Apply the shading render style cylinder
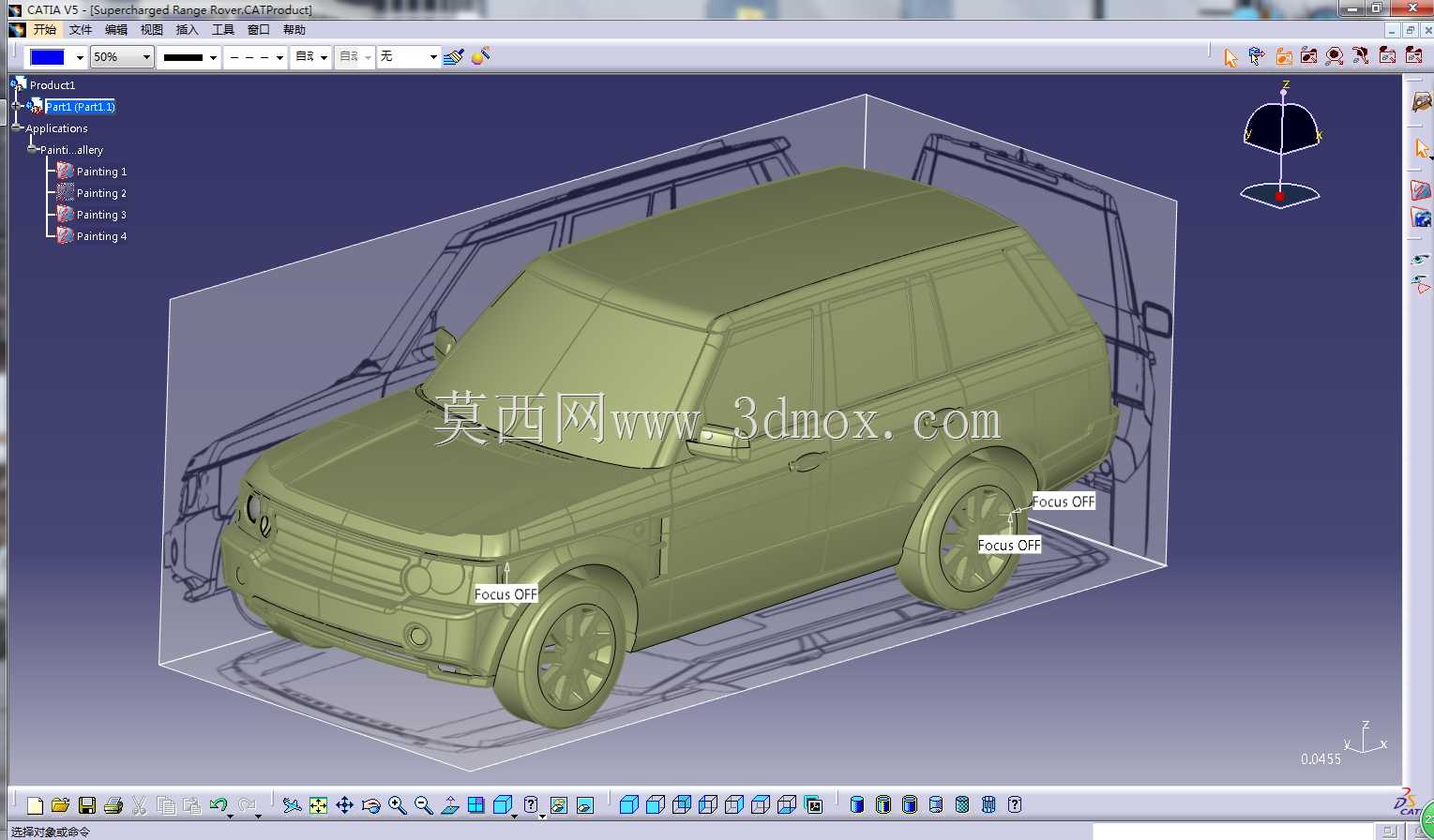Image resolution: width=1434 pixels, height=840 pixels. 857,805
